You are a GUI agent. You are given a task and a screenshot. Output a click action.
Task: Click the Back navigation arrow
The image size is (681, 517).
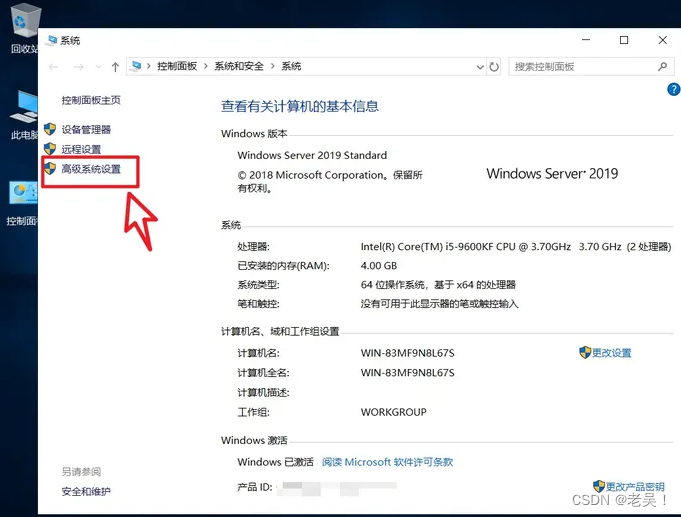(x=53, y=67)
